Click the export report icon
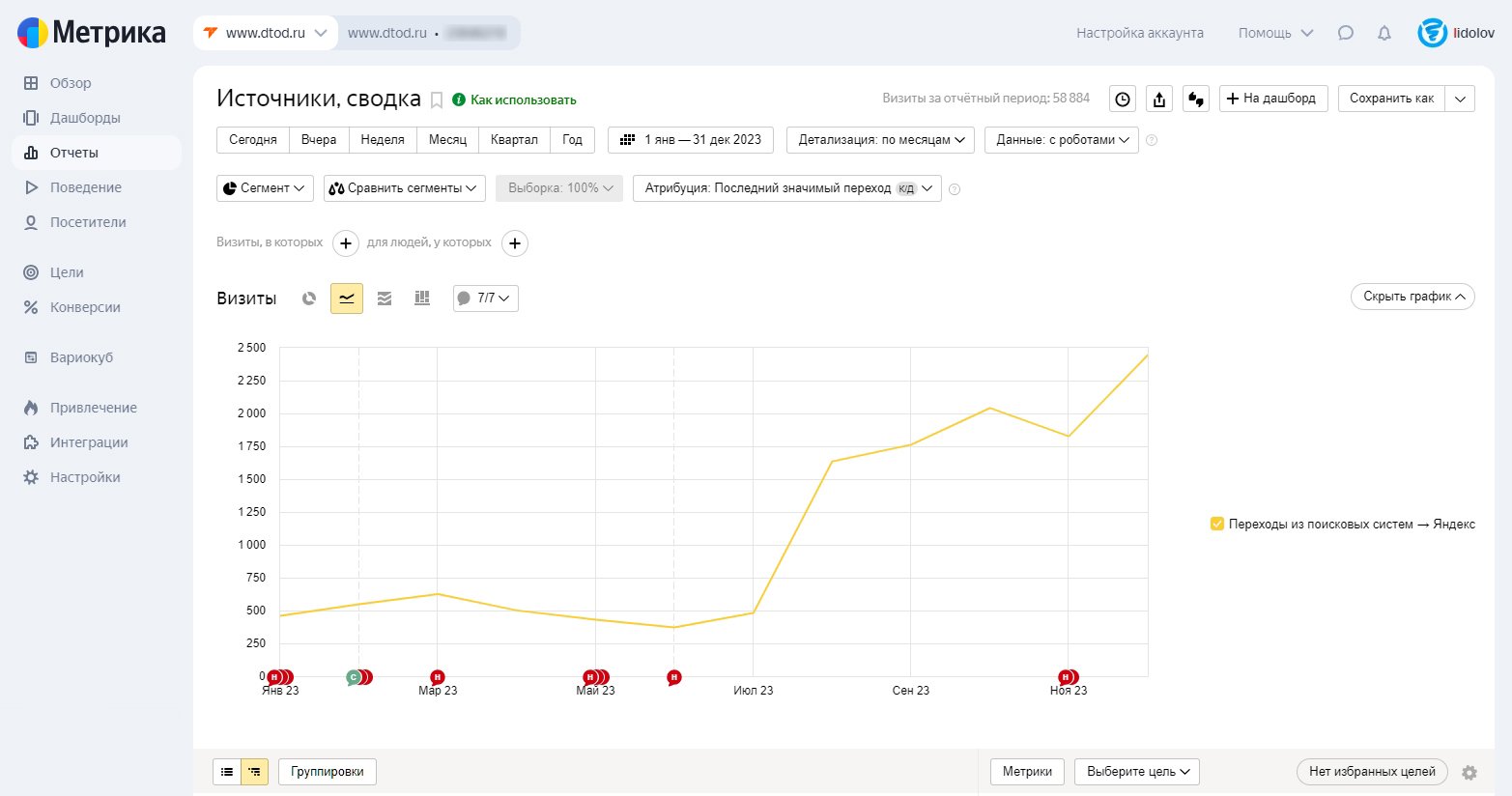 (x=1159, y=99)
